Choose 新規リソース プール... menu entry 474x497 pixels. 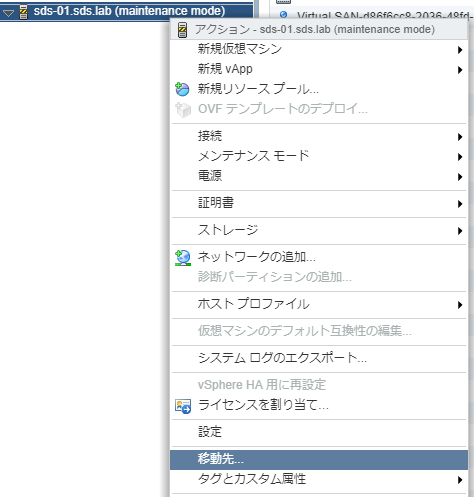point(319,89)
